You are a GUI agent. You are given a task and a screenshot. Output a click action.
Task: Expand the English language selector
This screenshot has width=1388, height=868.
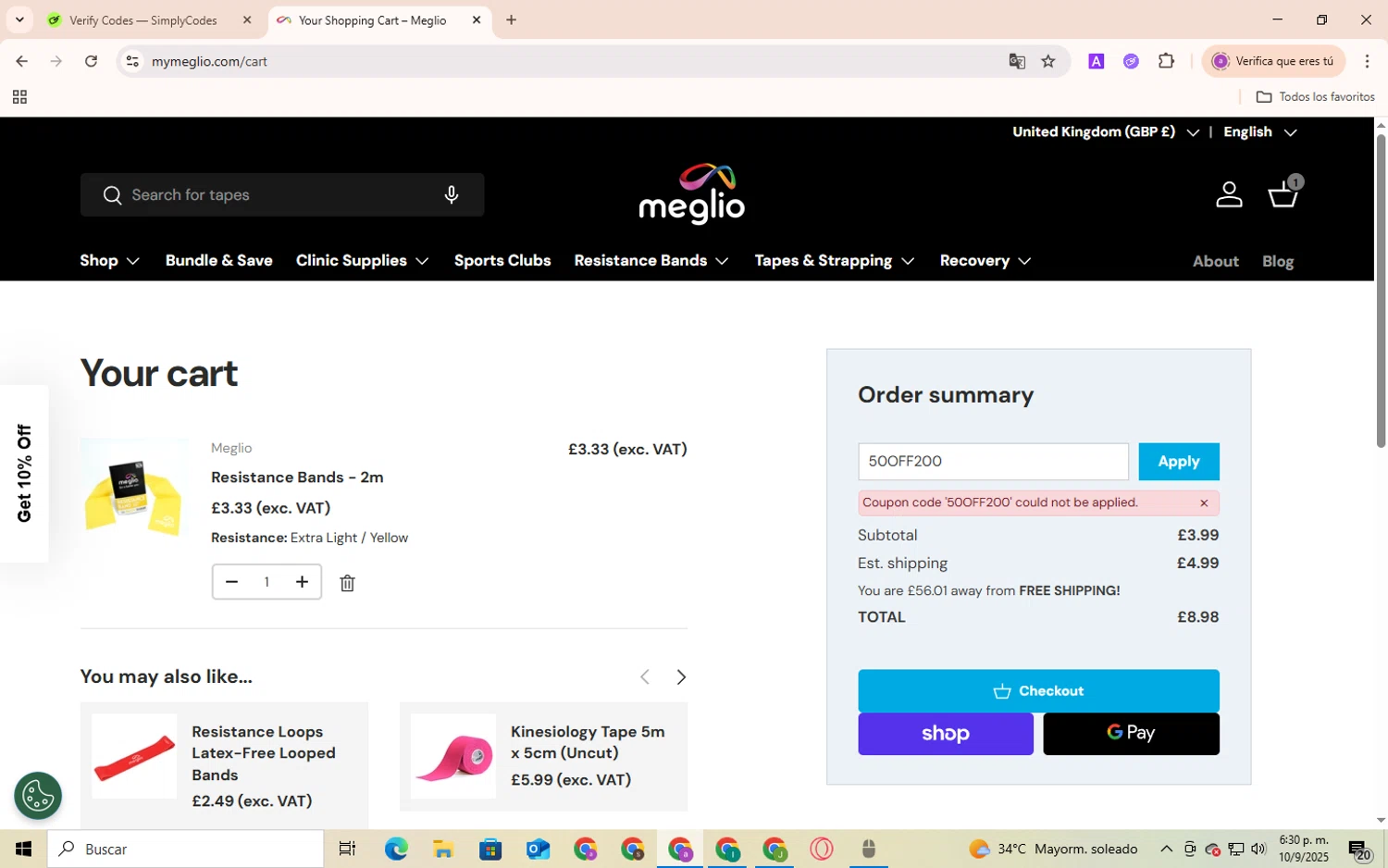point(1260,132)
